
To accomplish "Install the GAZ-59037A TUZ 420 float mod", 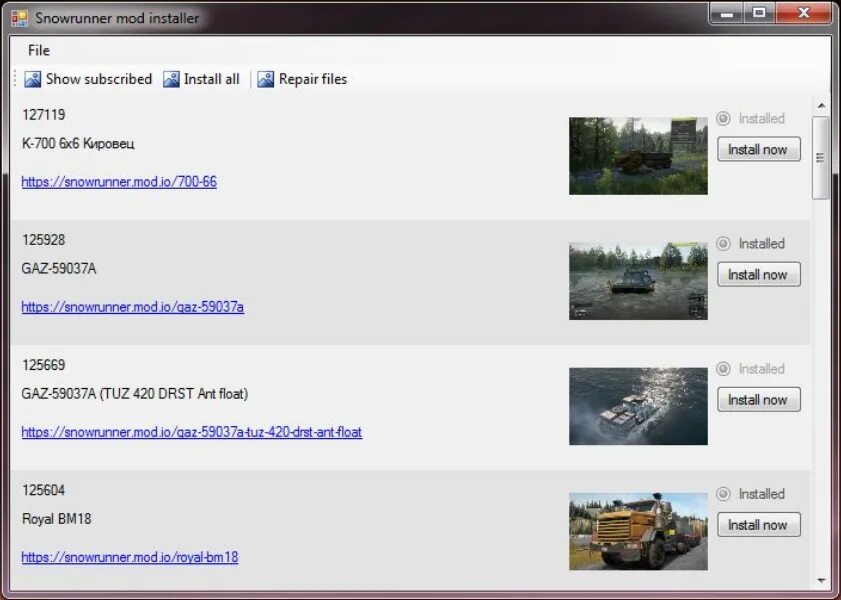I will pos(758,399).
